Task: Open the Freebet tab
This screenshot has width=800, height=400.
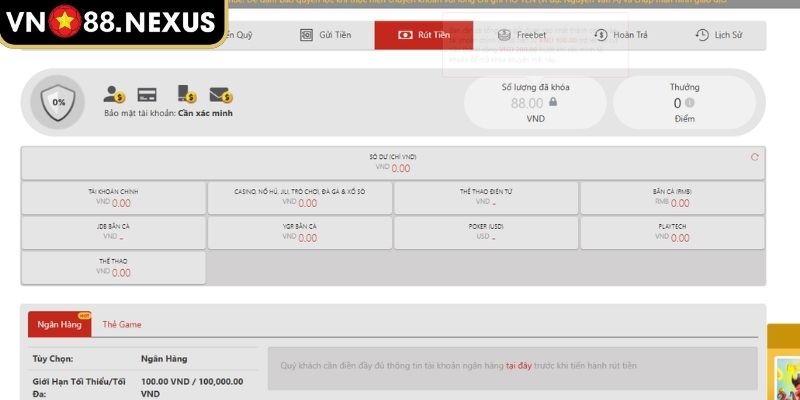Action: (x=521, y=35)
